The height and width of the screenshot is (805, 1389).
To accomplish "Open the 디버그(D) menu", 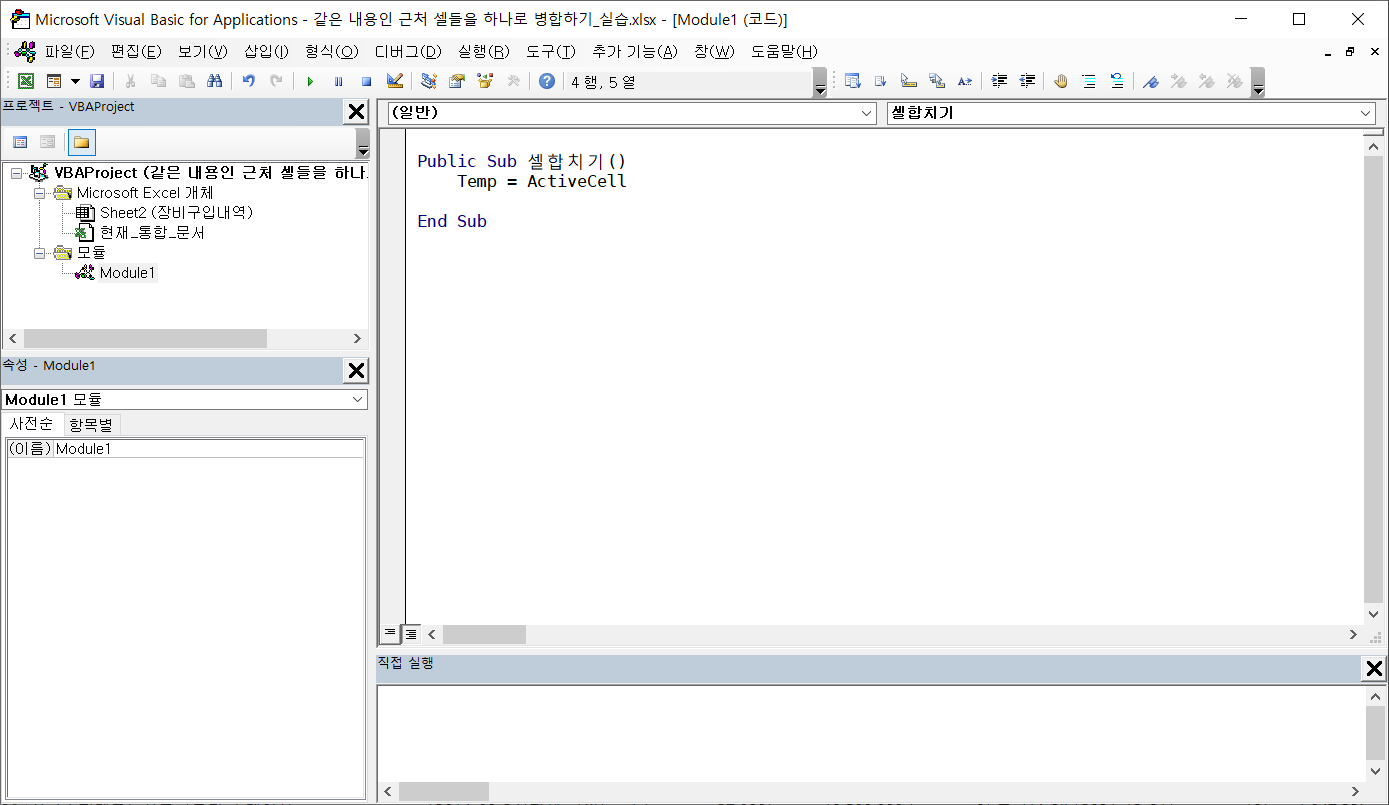I will coord(408,52).
